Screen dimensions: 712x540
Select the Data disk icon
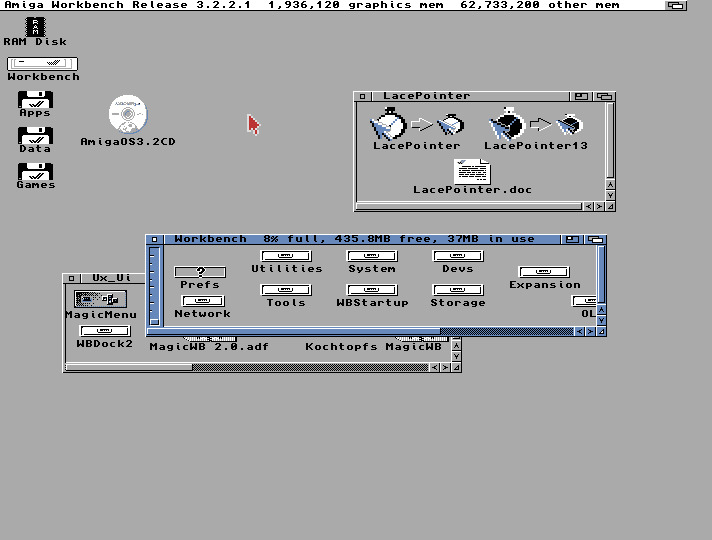[35, 135]
